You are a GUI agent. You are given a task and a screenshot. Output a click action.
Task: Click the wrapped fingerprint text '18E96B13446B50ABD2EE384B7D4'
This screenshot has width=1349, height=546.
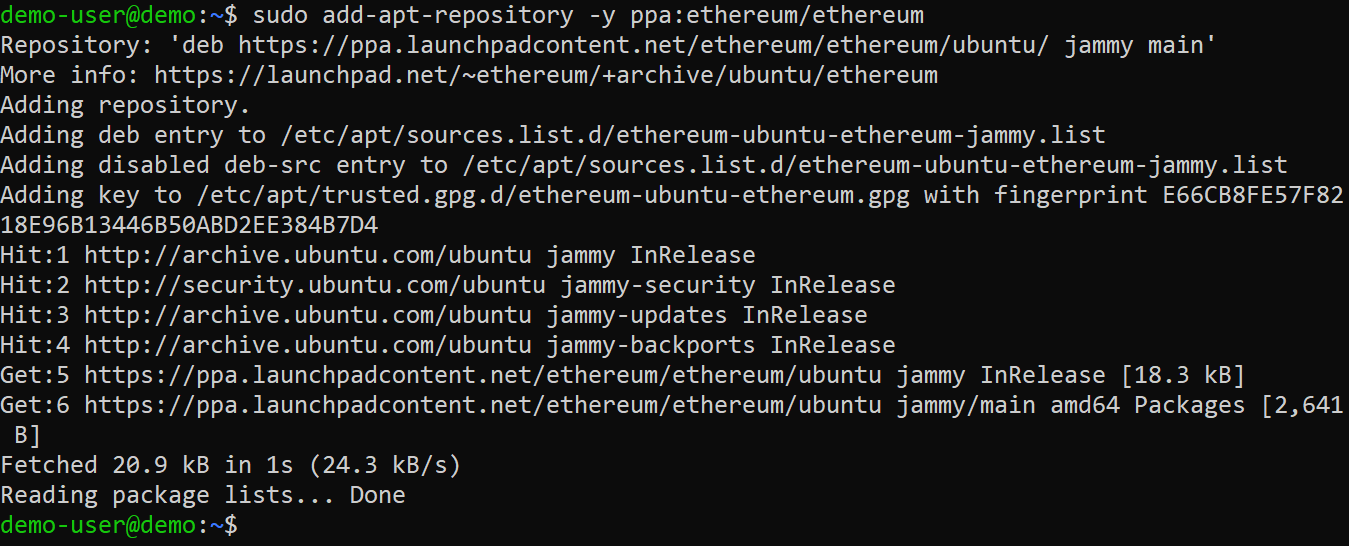(x=190, y=225)
